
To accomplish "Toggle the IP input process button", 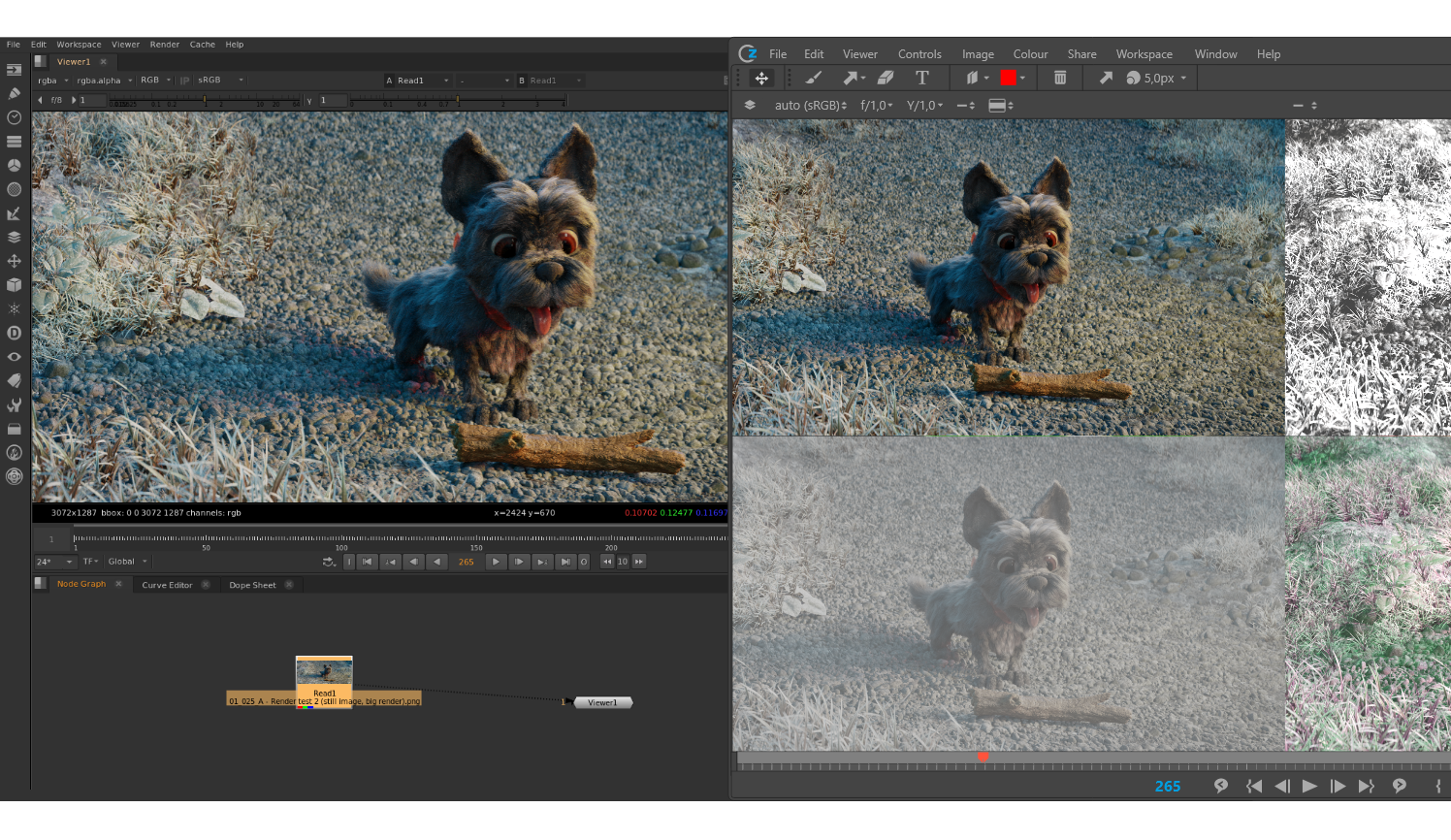I will [184, 81].
